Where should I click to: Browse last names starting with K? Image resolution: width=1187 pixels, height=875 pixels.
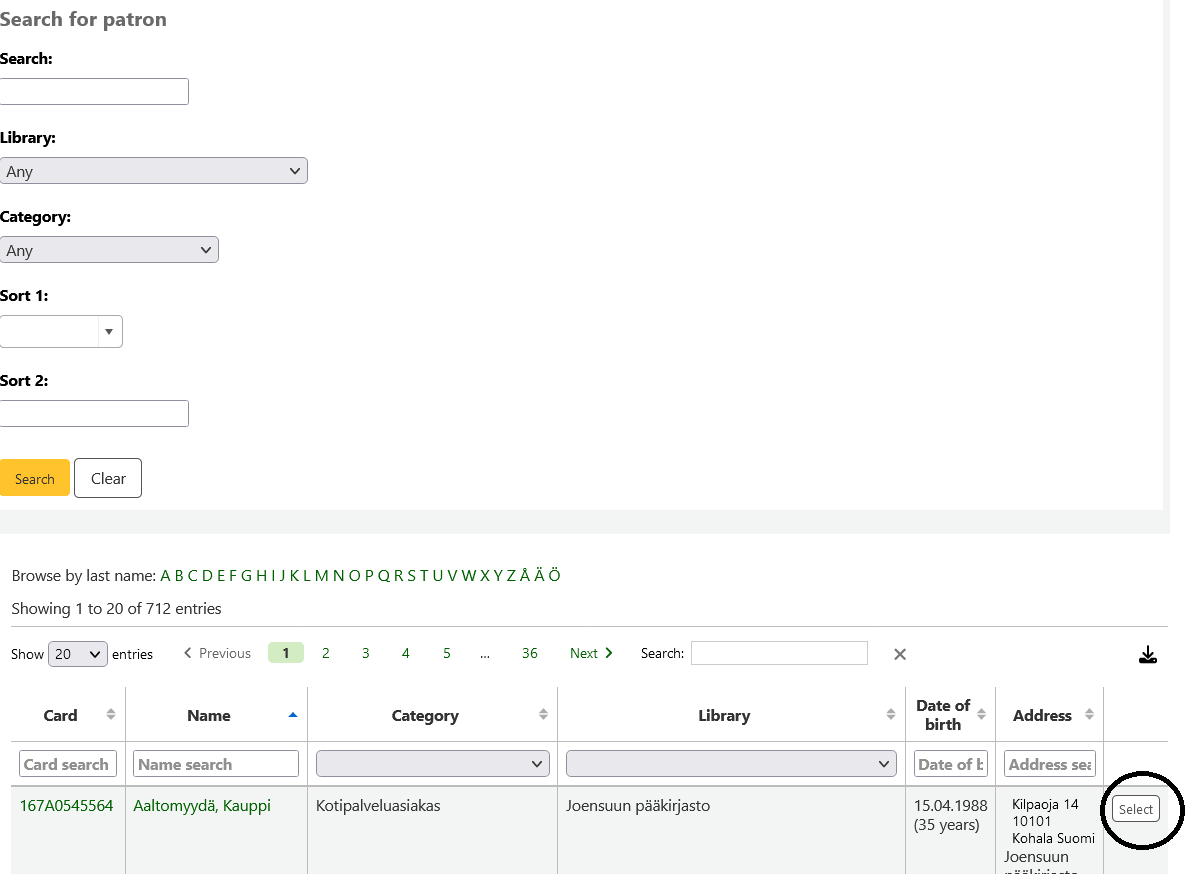pyautogui.click(x=294, y=576)
